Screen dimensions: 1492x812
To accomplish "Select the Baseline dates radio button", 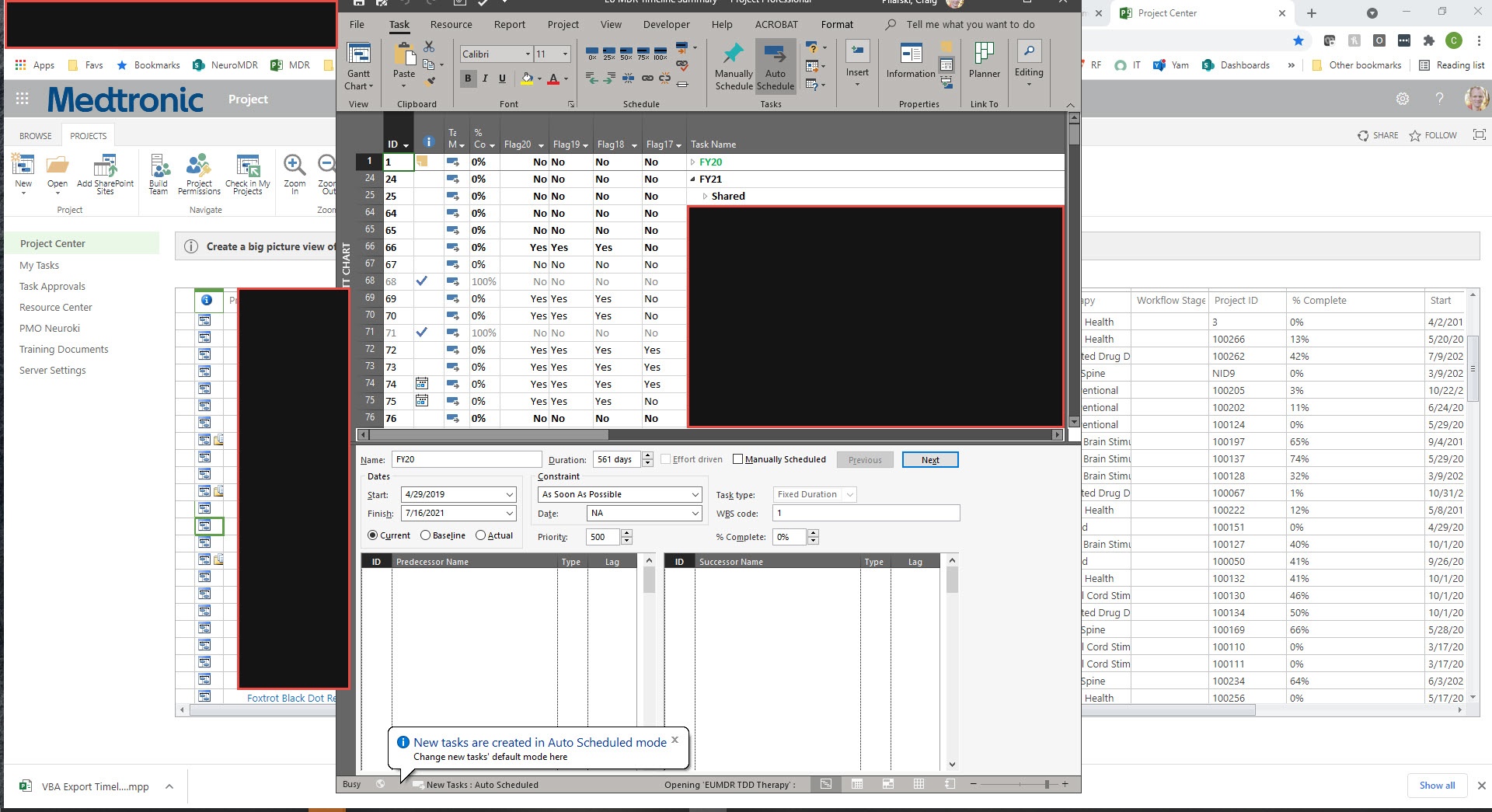I will [x=425, y=535].
